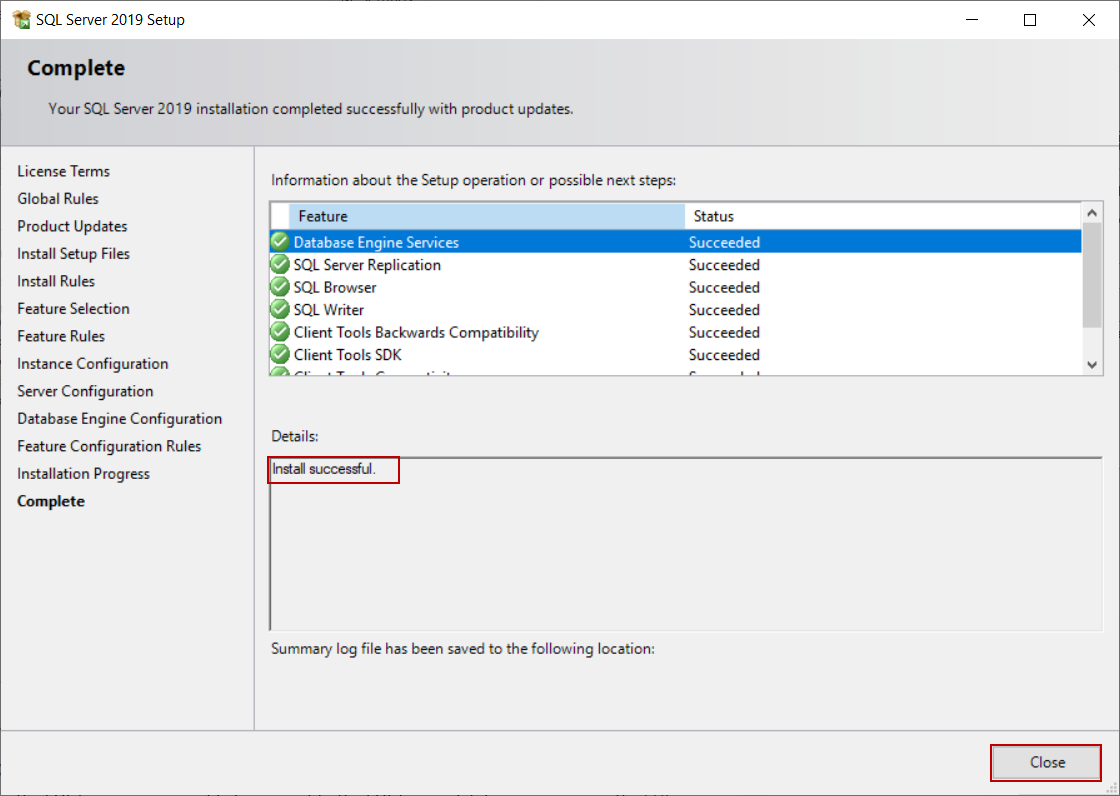Select Feature Selection in the left pane
The image size is (1120, 796).
coord(73,308)
